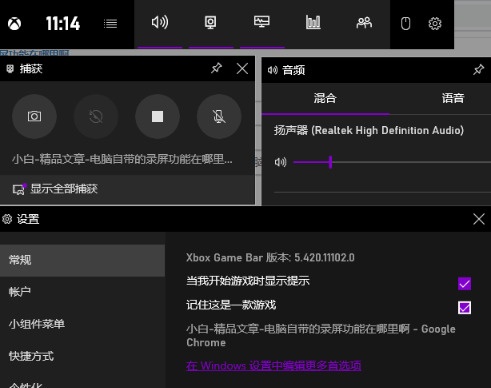
Task: Open settings via the gear icon
Action: click(x=435, y=24)
